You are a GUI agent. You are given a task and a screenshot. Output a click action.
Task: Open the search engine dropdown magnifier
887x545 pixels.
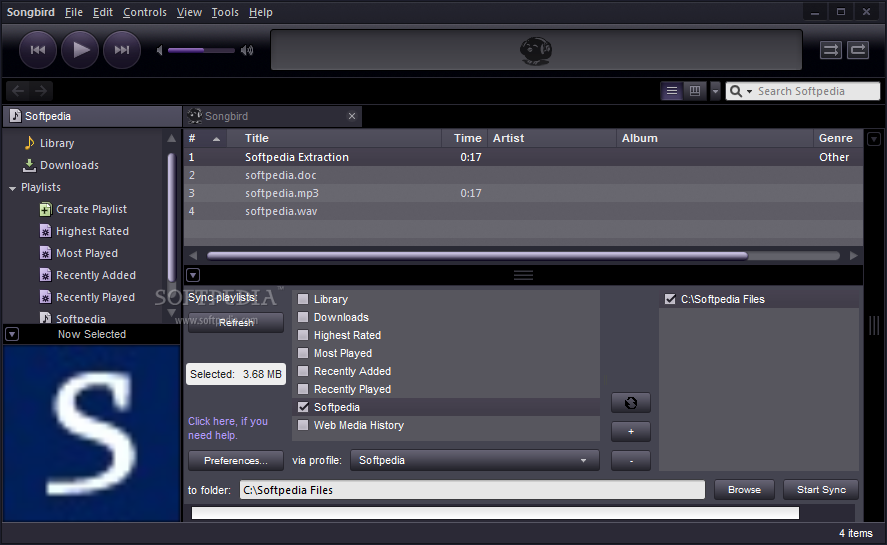click(x=740, y=91)
